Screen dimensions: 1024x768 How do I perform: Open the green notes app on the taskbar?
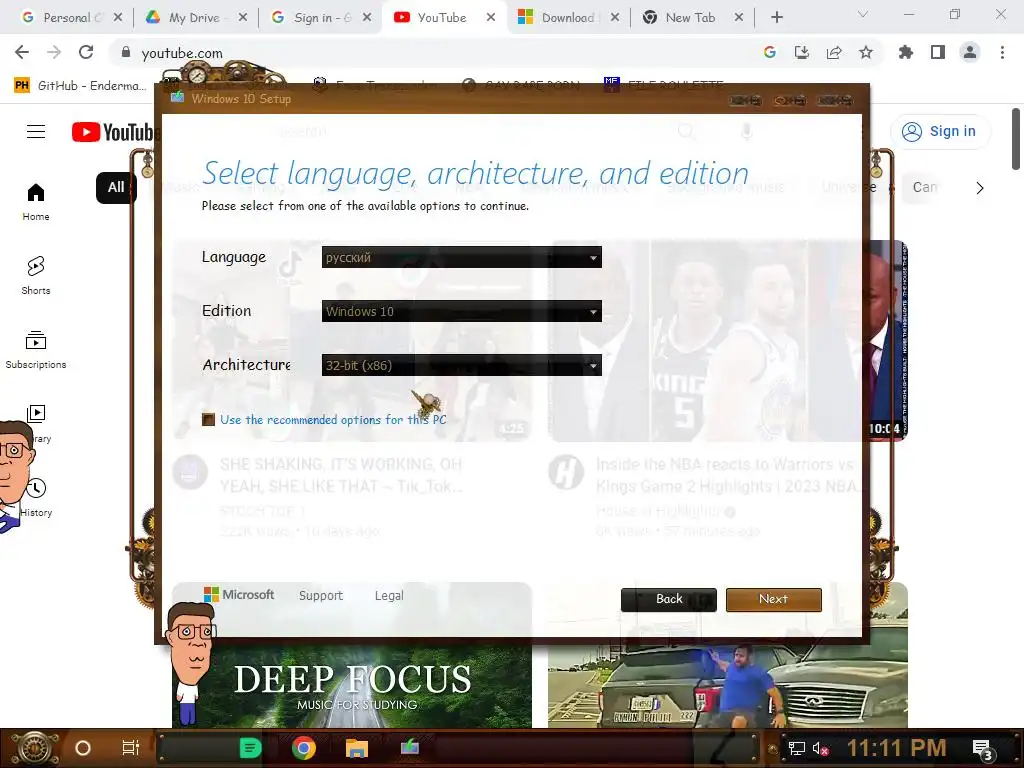[250, 748]
